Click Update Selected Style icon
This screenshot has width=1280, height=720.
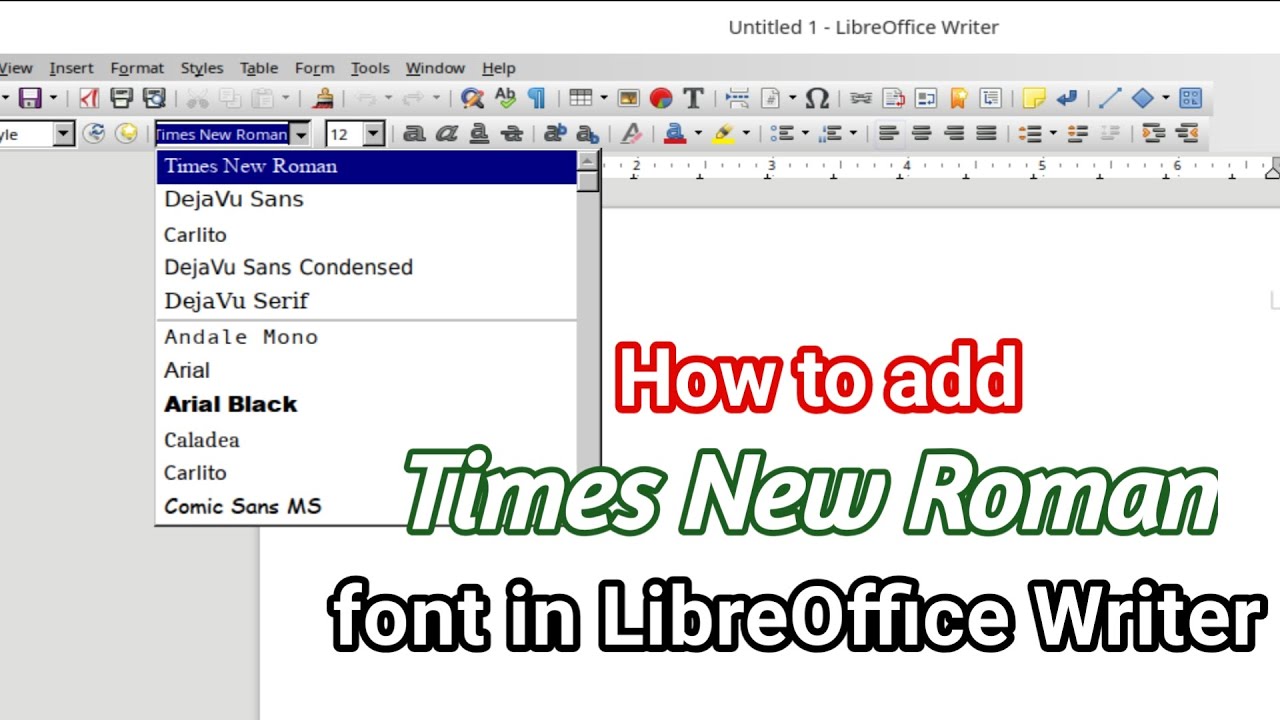click(x=94, y=133)
